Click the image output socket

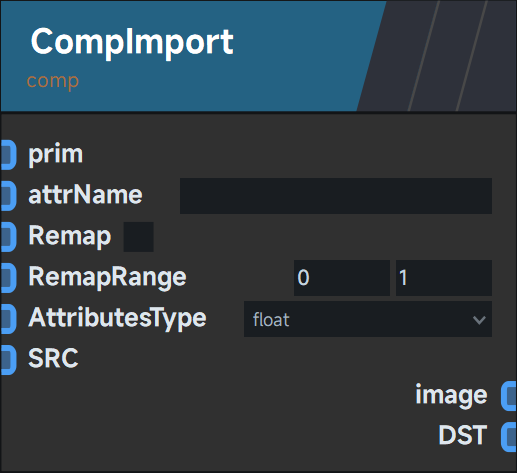[509, 396]
